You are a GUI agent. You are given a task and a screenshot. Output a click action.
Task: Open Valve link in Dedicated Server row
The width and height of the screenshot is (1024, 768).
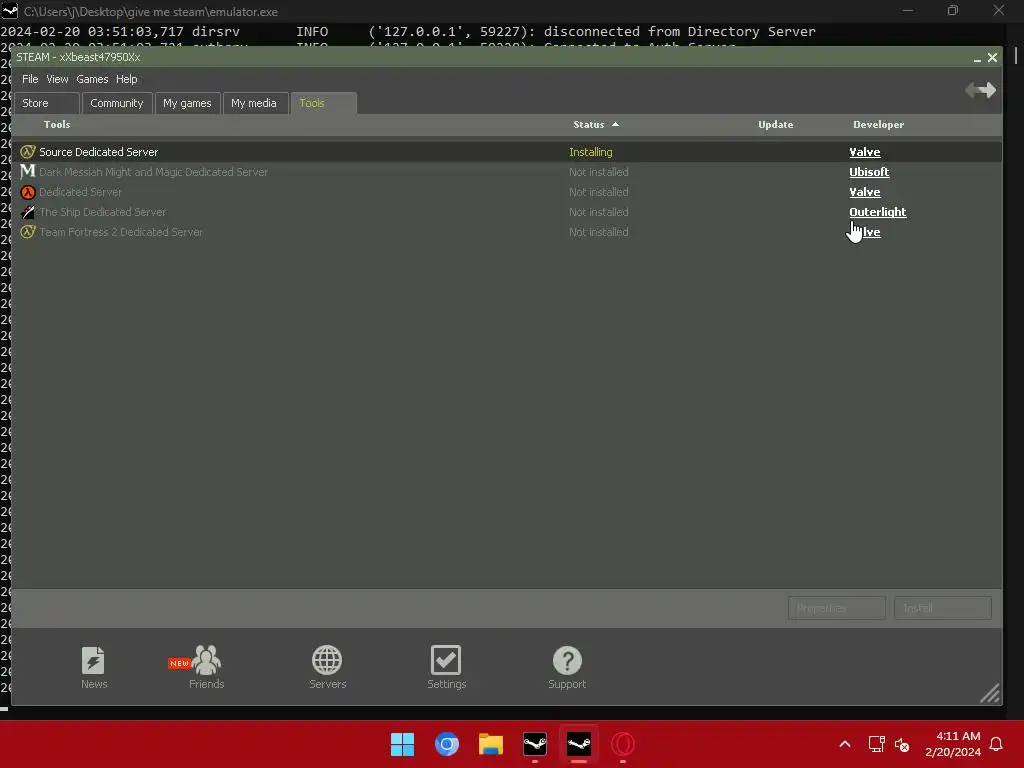coord(865,192)
